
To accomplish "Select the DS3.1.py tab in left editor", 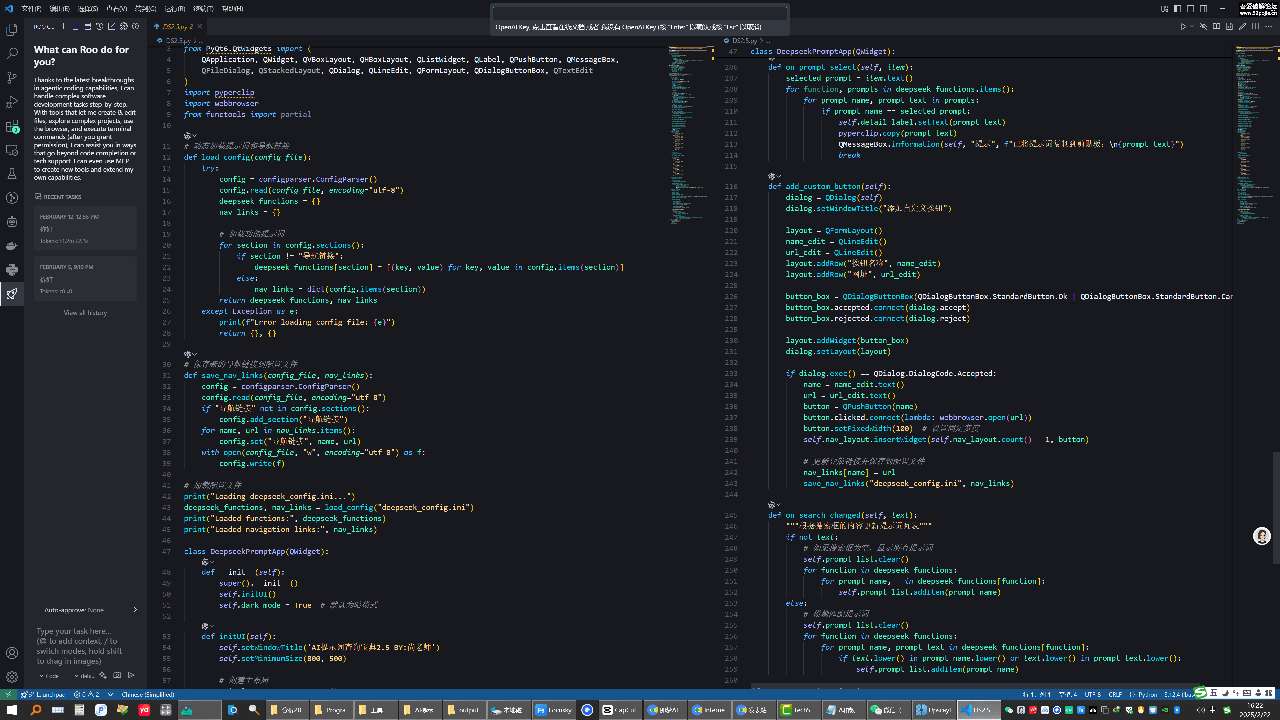I will 178,27.
